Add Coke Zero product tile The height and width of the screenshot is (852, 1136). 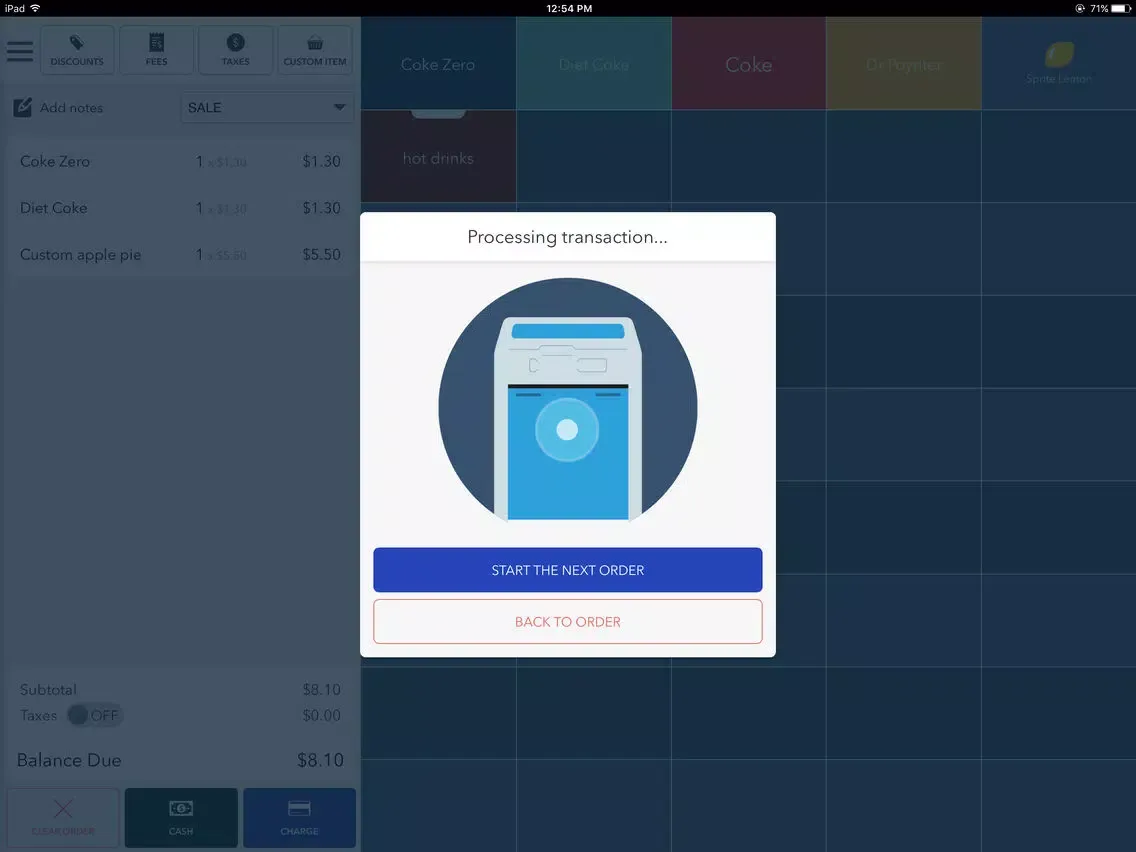coord(438,64)
